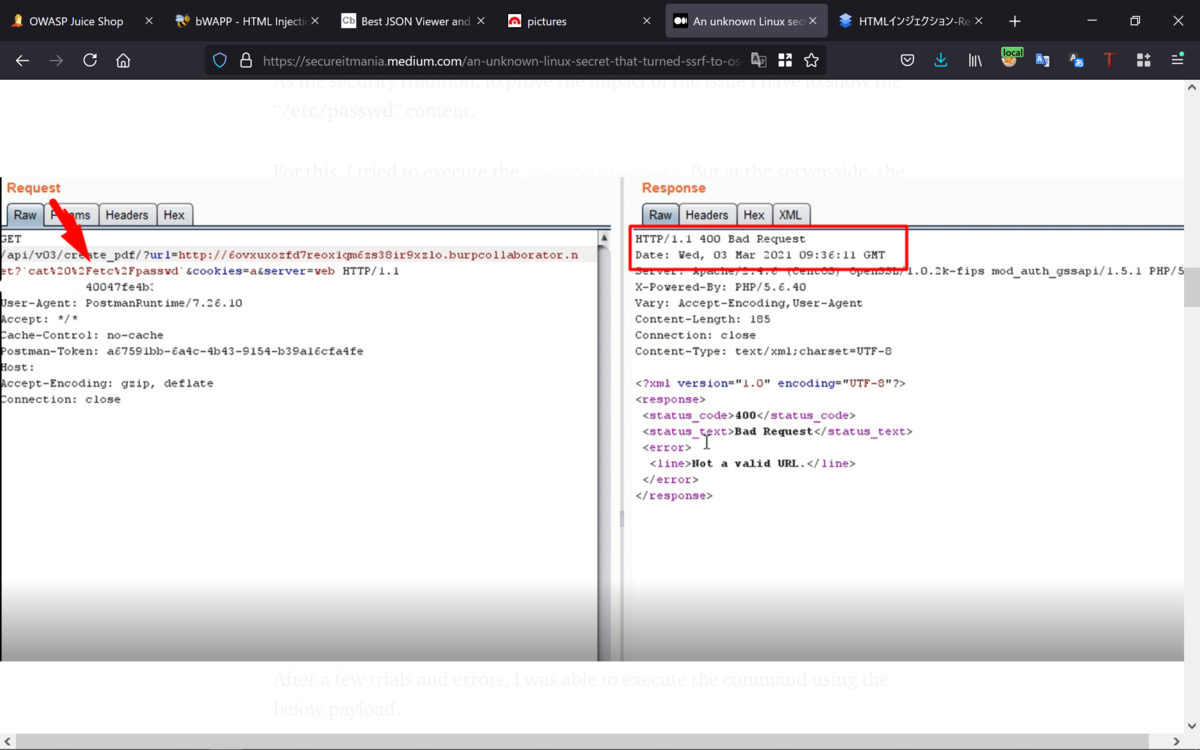Reload the current page
This screenshot has height=750, width=1200.
[90, 61]
